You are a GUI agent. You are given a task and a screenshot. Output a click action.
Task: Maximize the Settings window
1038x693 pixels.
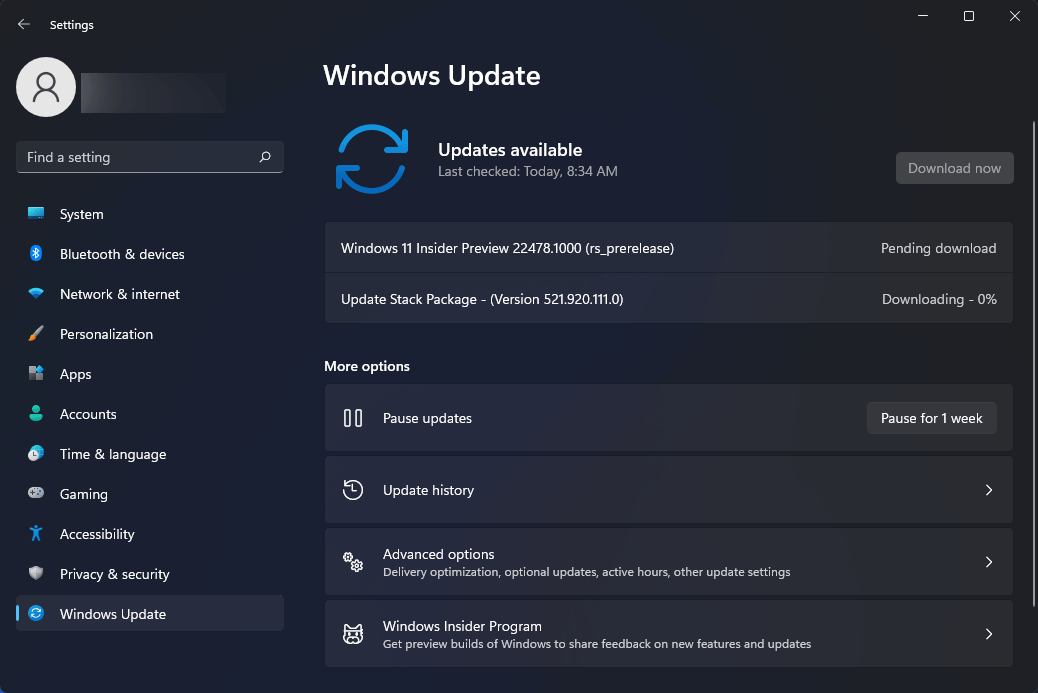[x=968, y=16]
